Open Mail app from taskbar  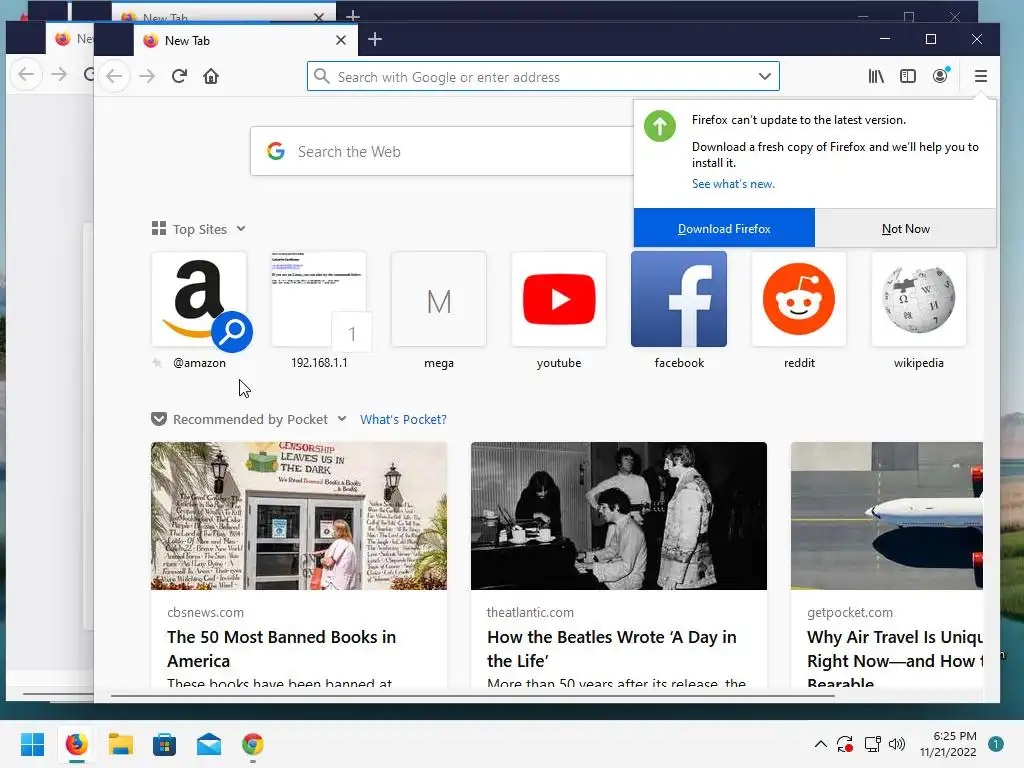coord(209,744)
